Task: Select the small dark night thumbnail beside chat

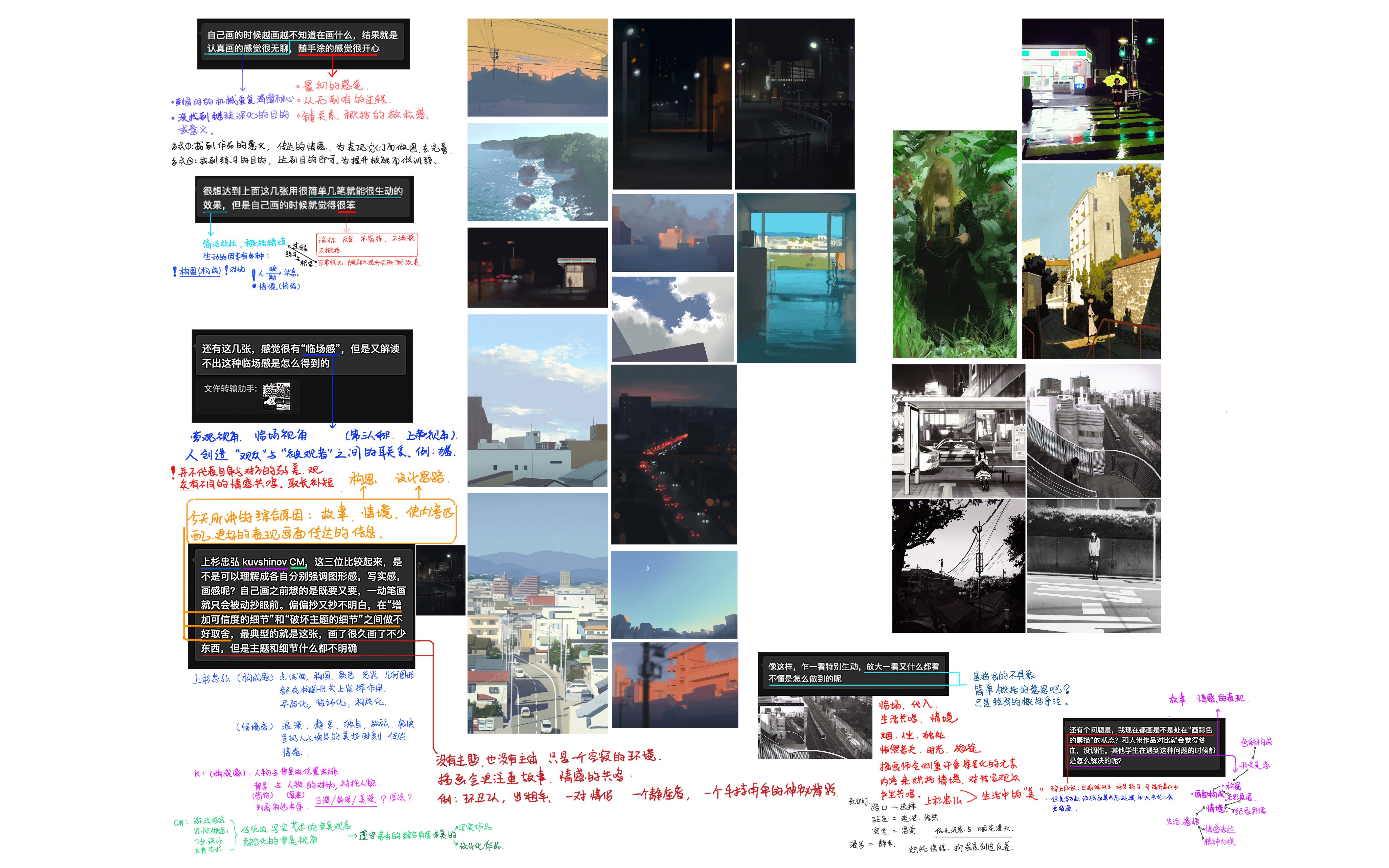Action: (x=441, y=580)
